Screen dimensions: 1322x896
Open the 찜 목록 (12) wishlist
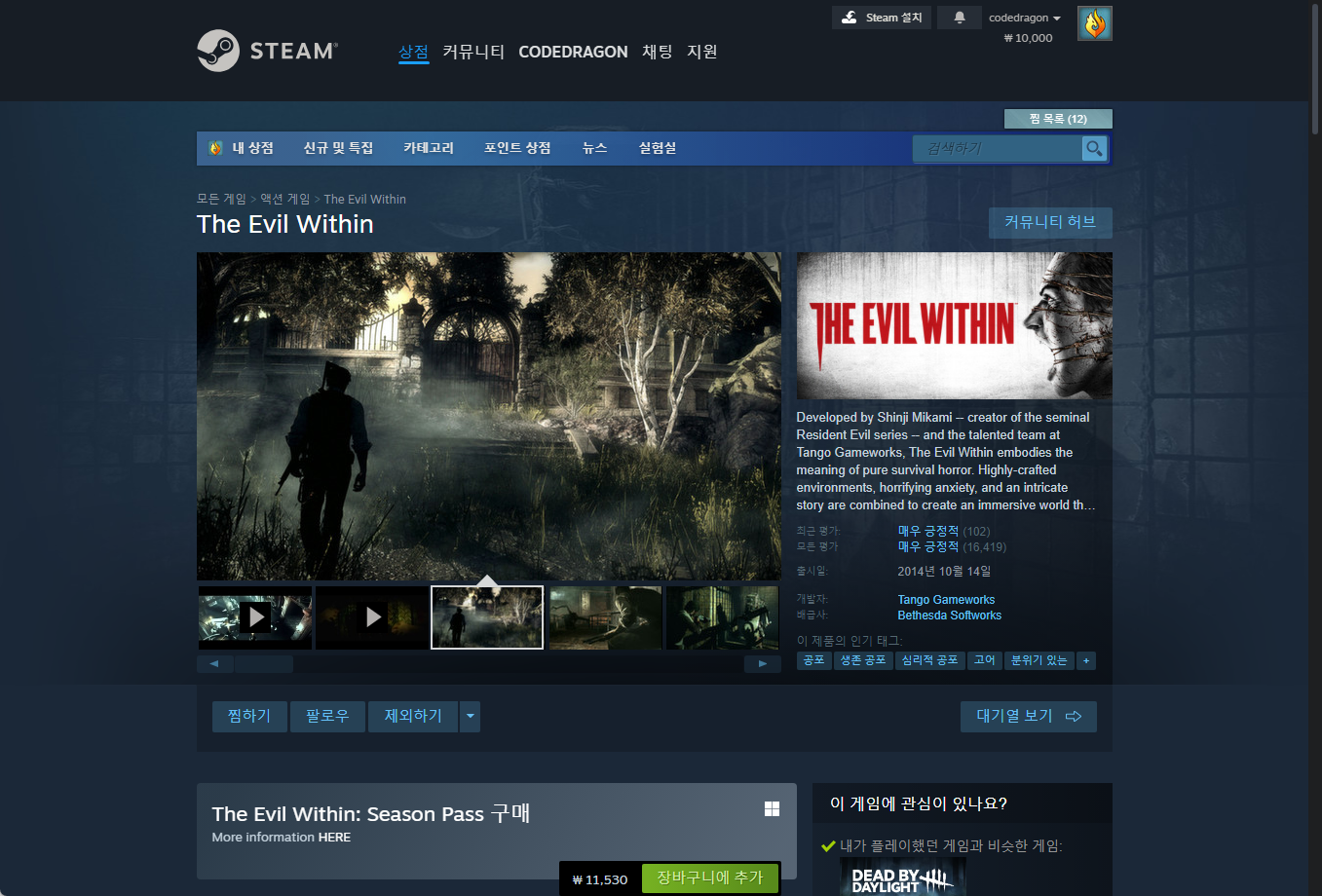(1058, 119)
